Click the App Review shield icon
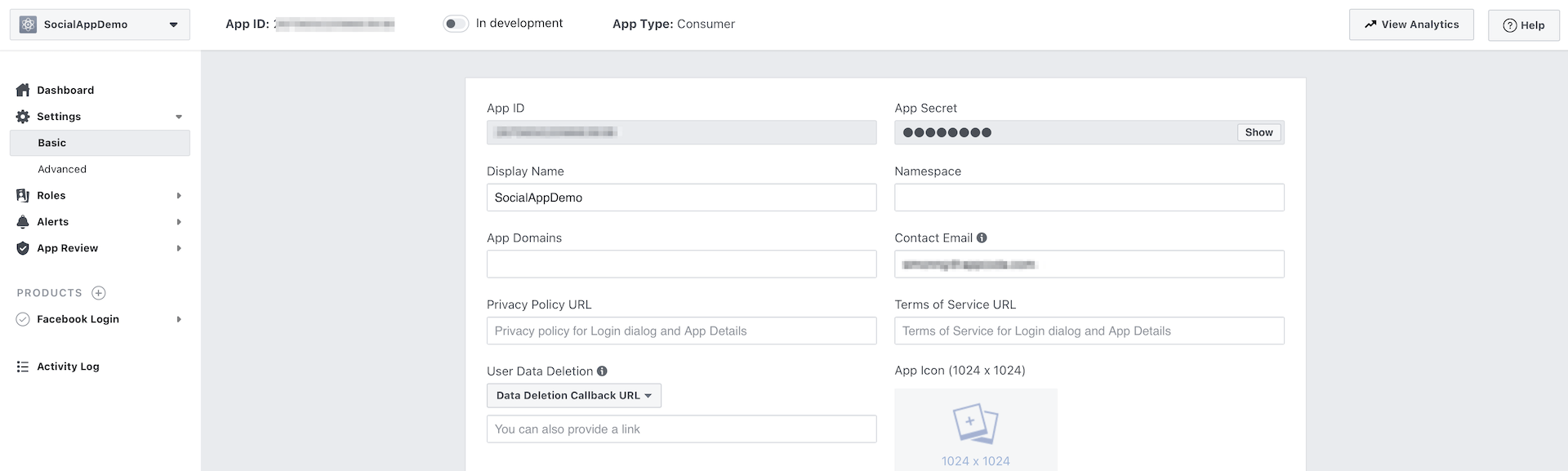Screen dimensions: 1568x471 pyautogui.click(x=23, y=248)
